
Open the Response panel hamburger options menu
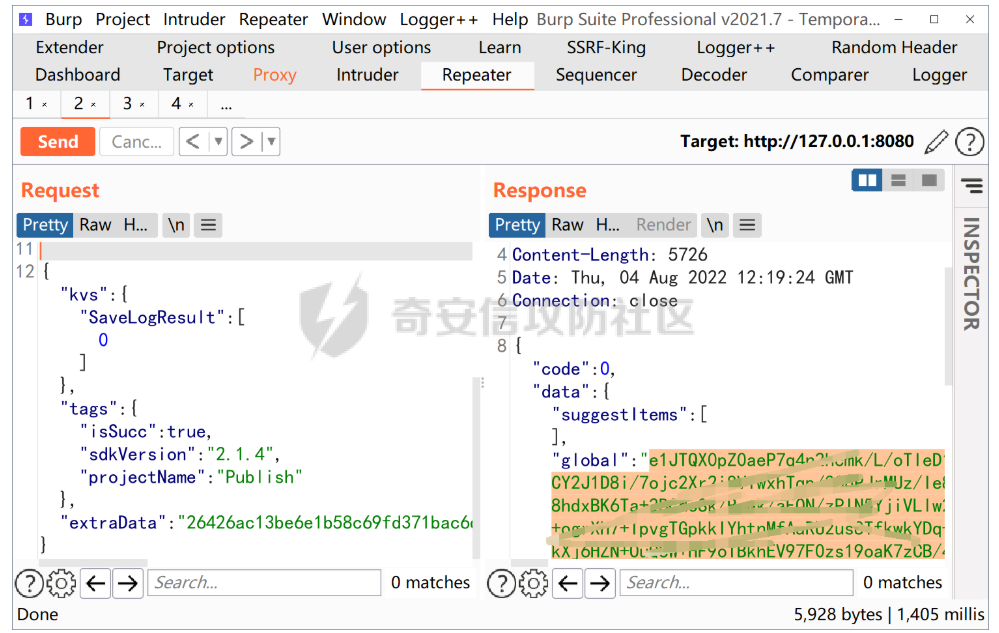point(747,225)
